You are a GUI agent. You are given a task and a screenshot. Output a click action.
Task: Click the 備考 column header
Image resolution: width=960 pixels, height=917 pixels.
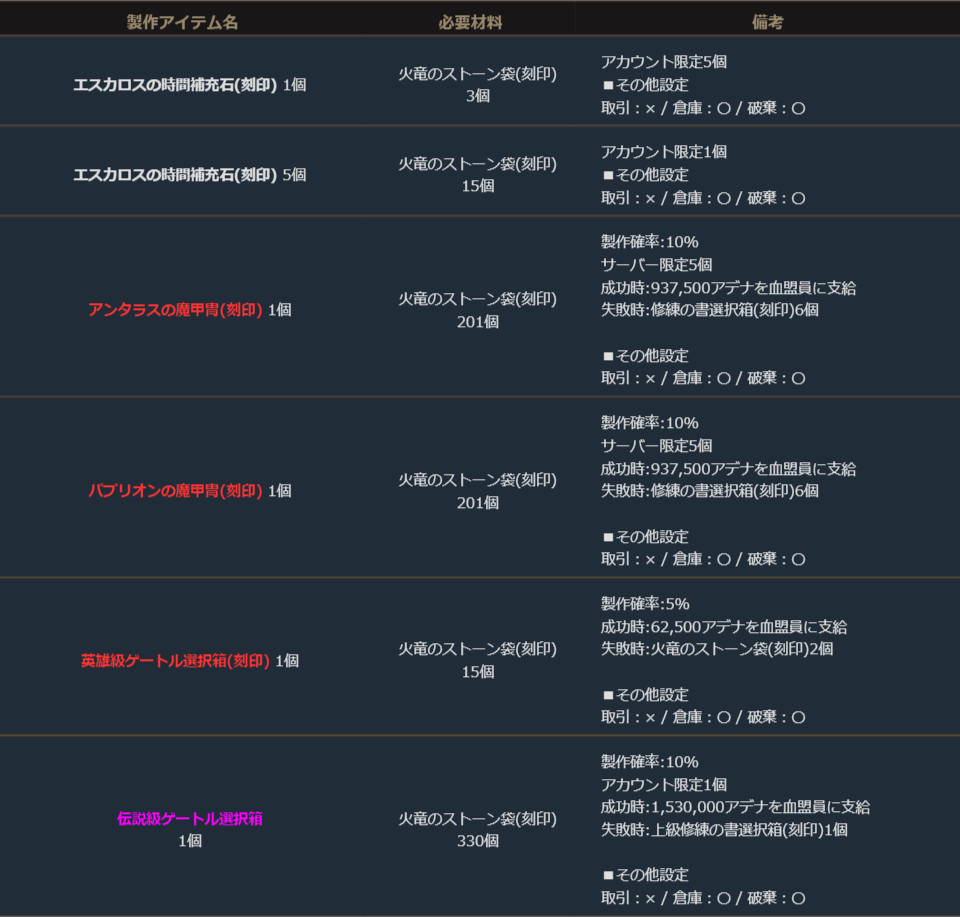[x=767, y=22]
